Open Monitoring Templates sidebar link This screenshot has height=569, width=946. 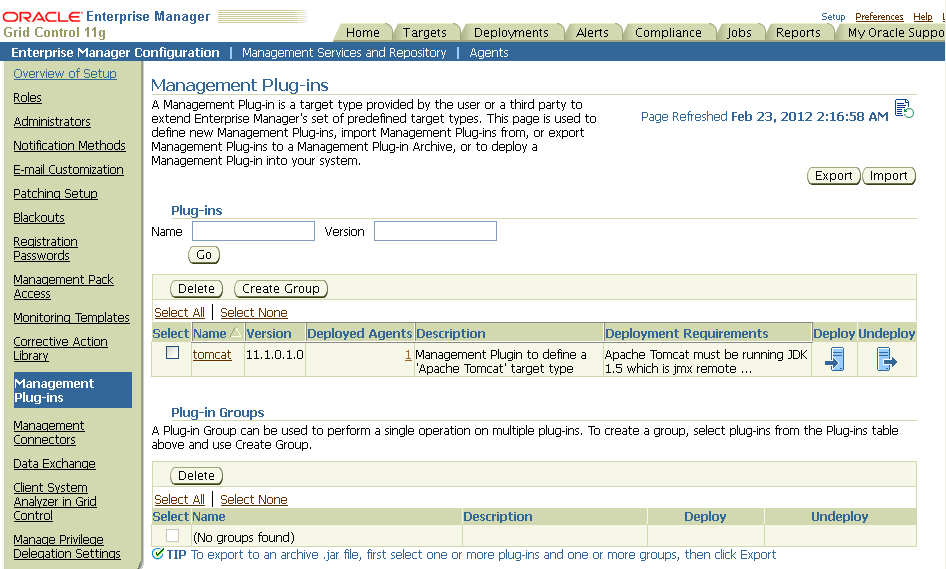pos(71,317)
